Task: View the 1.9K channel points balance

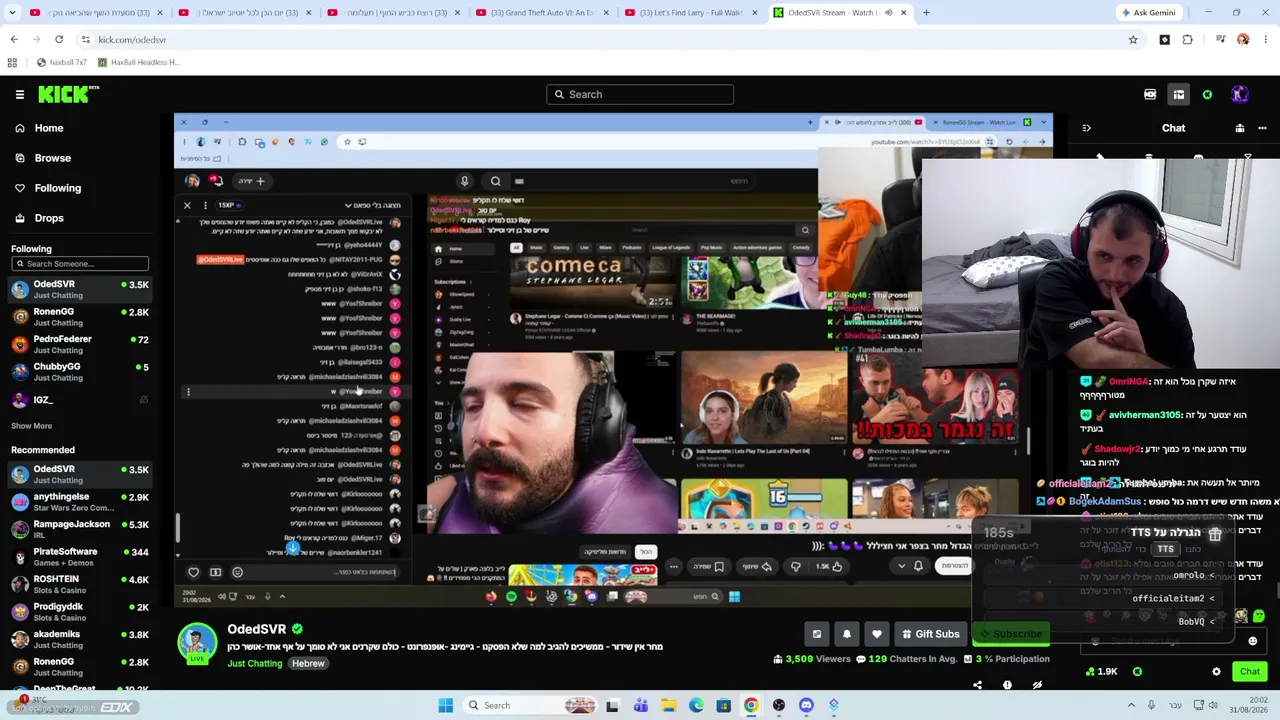Action: [x=1102, y=672]
